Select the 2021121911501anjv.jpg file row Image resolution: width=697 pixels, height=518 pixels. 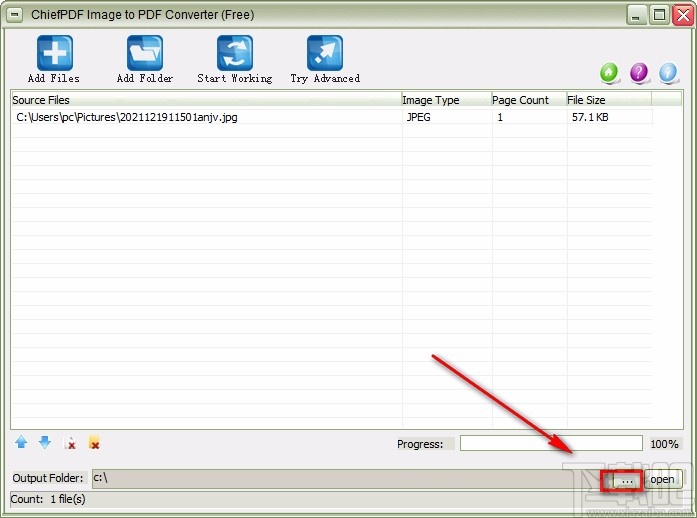pos(332,117)
